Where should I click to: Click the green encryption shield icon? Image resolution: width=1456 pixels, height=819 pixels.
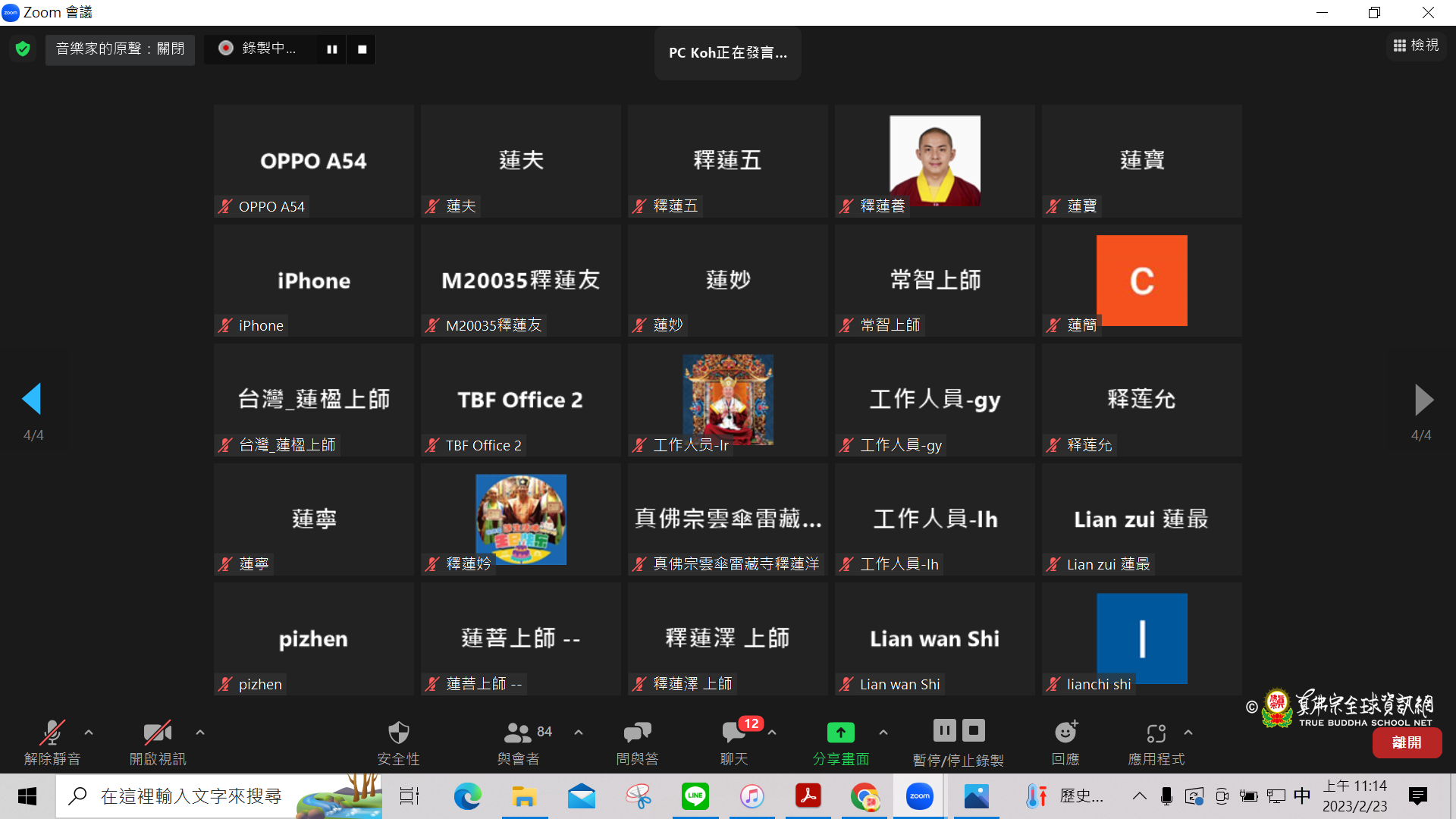[23, 49]
